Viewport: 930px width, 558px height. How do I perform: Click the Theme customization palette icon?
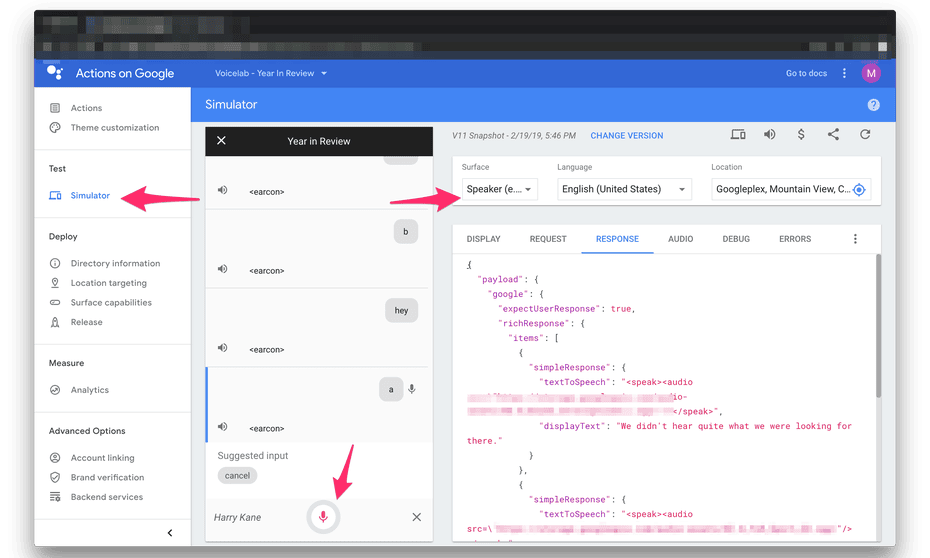(55, 127)
